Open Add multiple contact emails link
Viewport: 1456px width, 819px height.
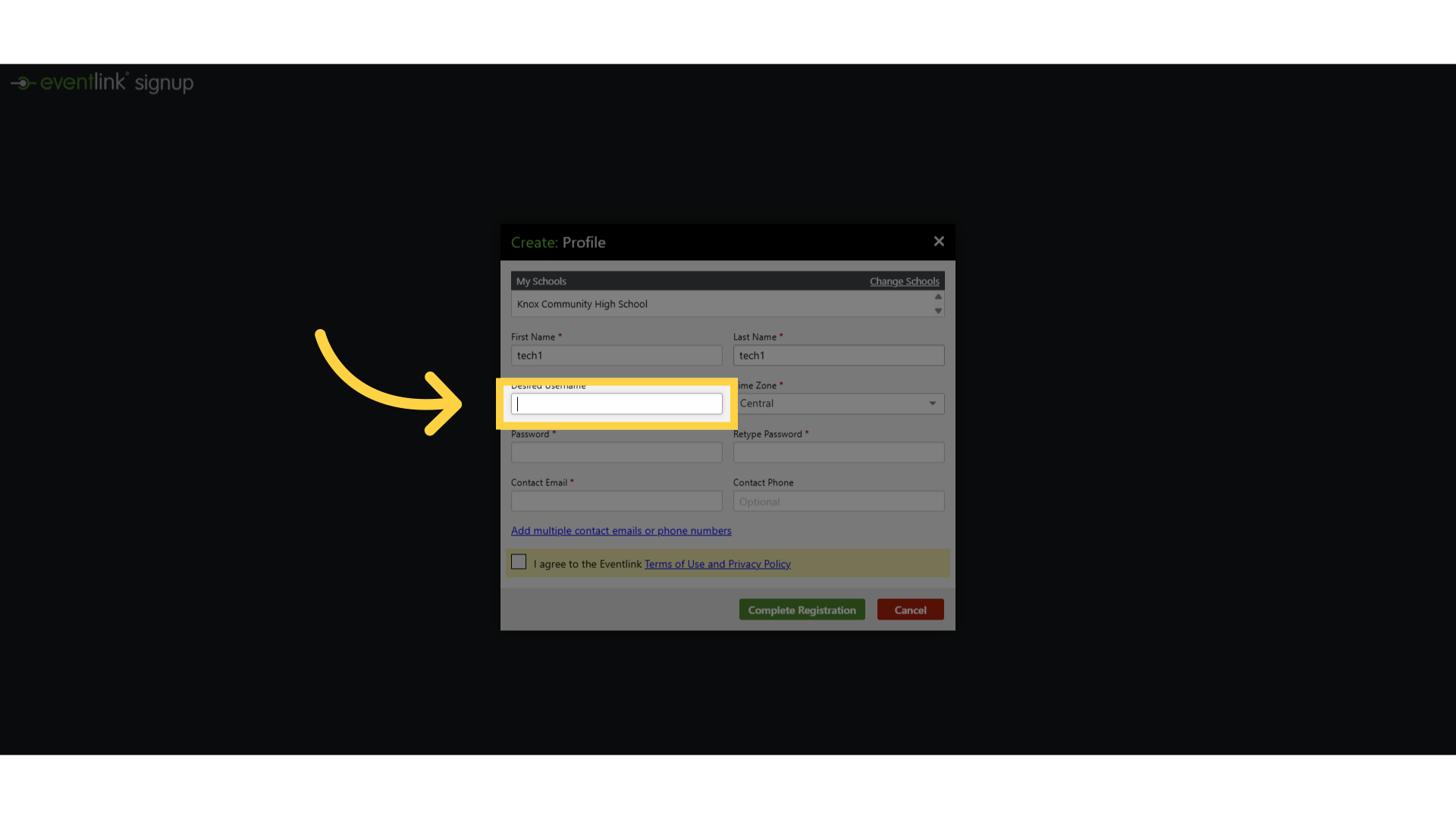coord(621,531)
